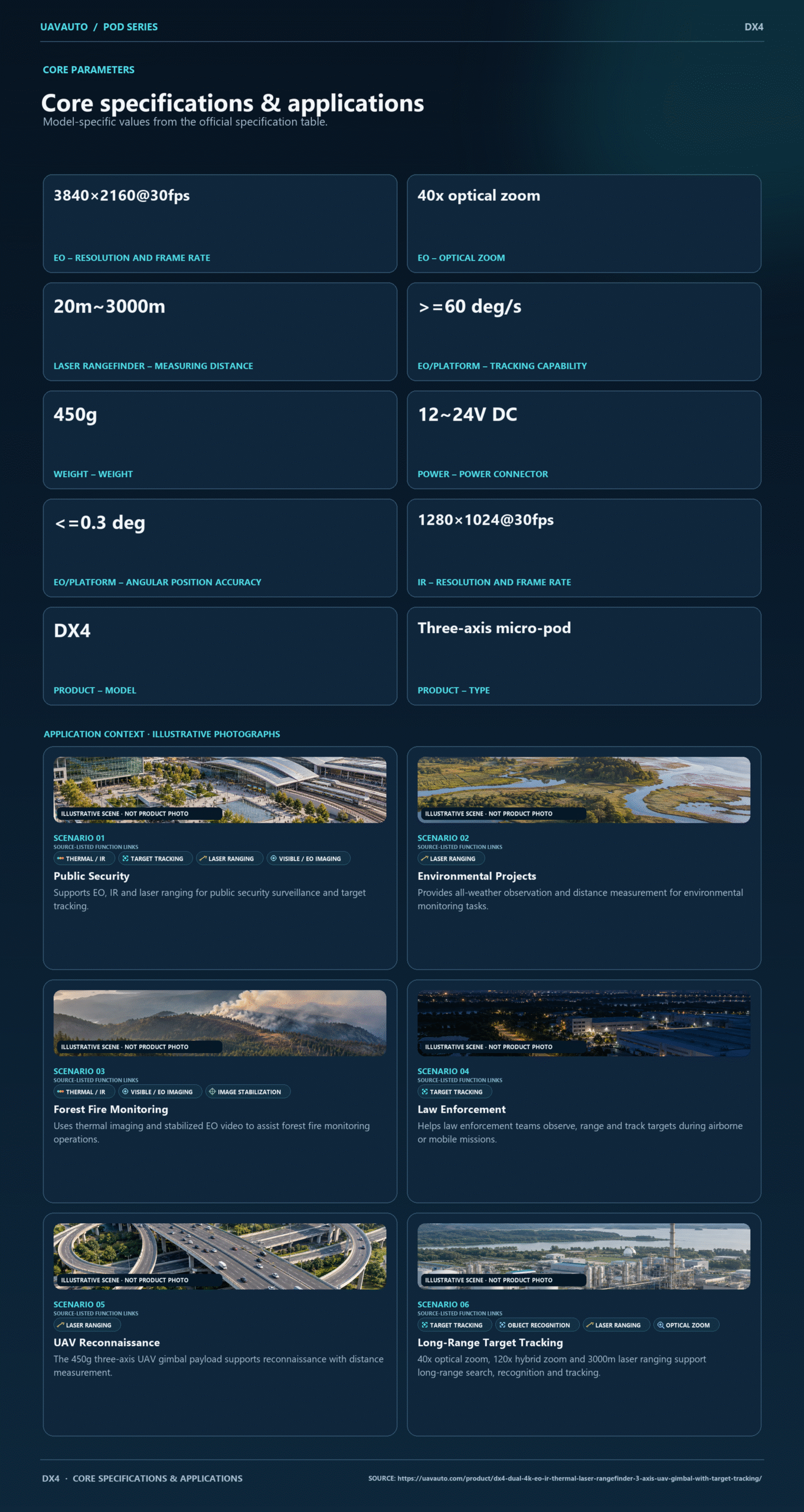Select Target Tracking icon in Public Security card
The height and width of the screenshot is (1512, 804).
point(125,859)
